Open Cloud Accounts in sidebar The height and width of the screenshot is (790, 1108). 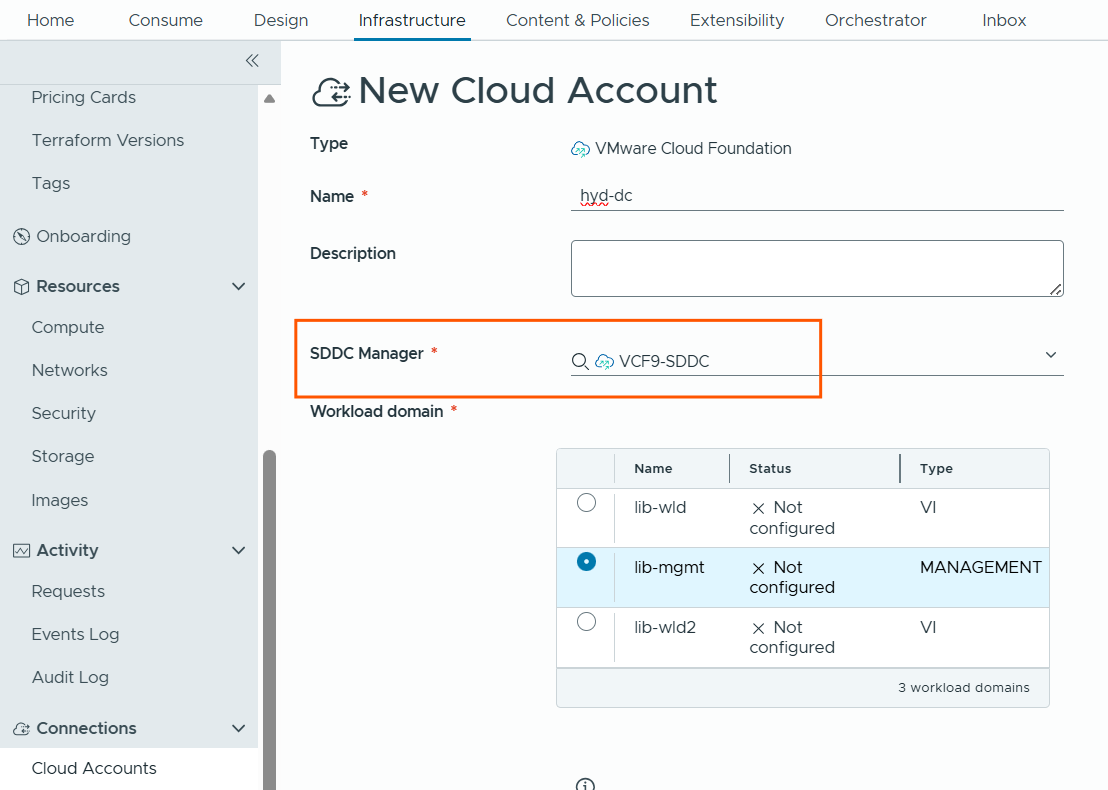94,768
